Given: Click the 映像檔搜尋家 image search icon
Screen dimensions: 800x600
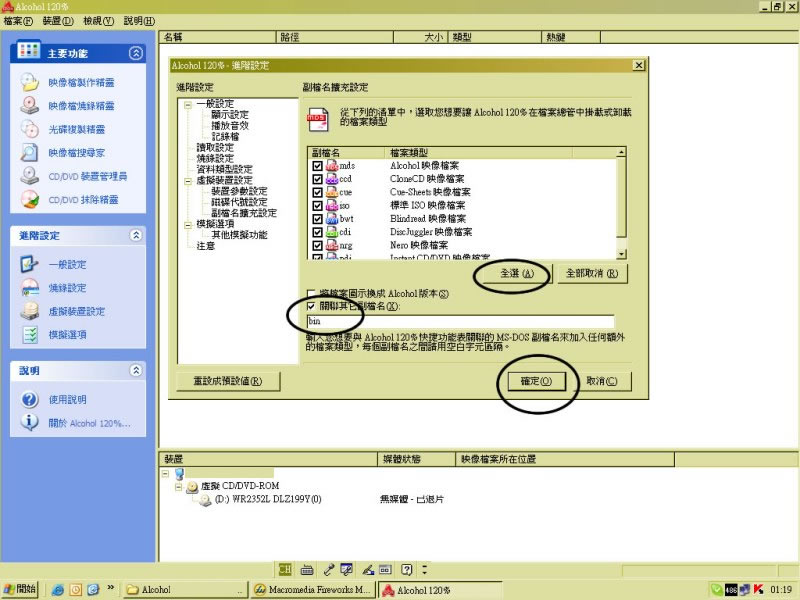Looking at the screenshot, I should coord(31,153).
